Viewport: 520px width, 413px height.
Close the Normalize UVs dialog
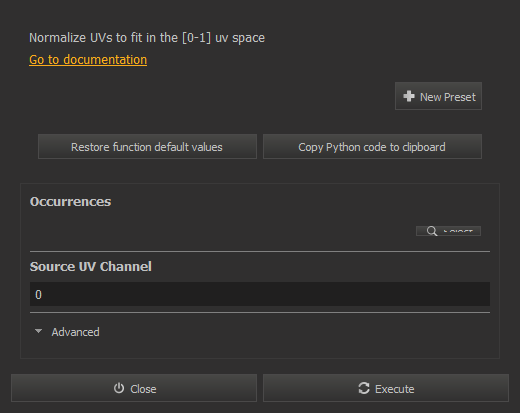tap(134, 388)
